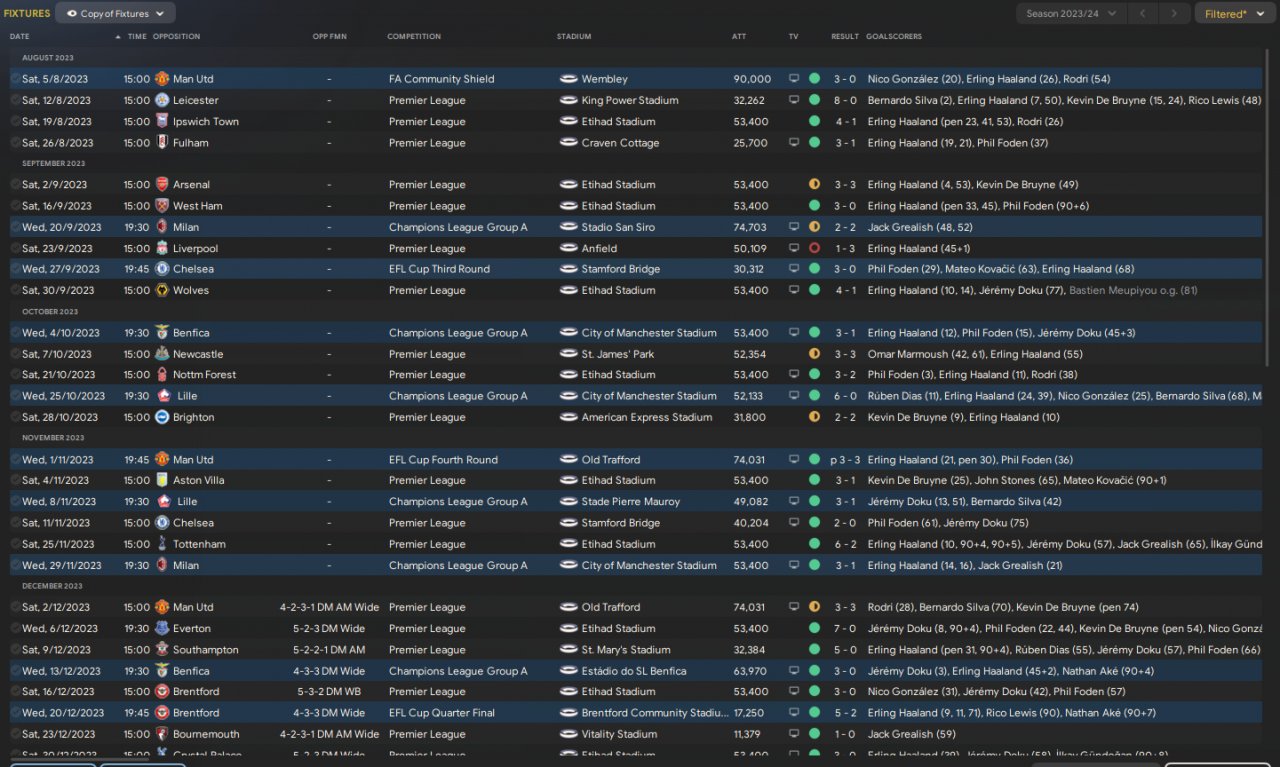Click the Brighton club badge
This screenshot has height=767, width=1280.
[x=162, y=417]
